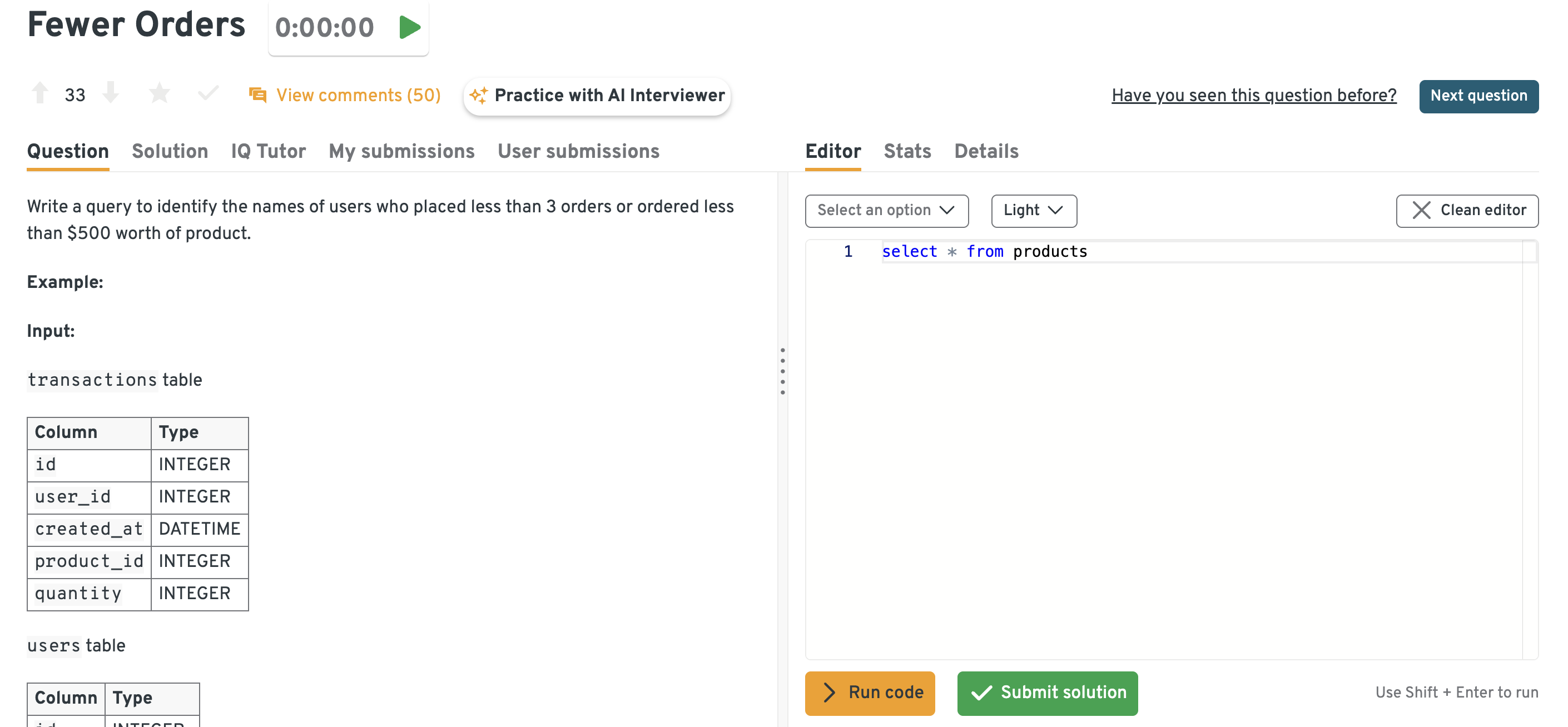The height and width of the screenshot is (727, 1568).
Task: Click the Submit solution button
Action: [1047, 693]
